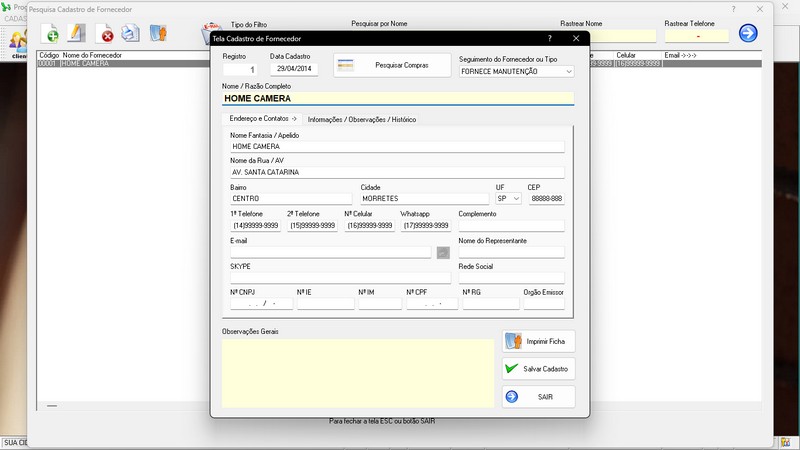
Task: Click the Rastrear Nome field in Pesquisa window
Action: (623, 36)
